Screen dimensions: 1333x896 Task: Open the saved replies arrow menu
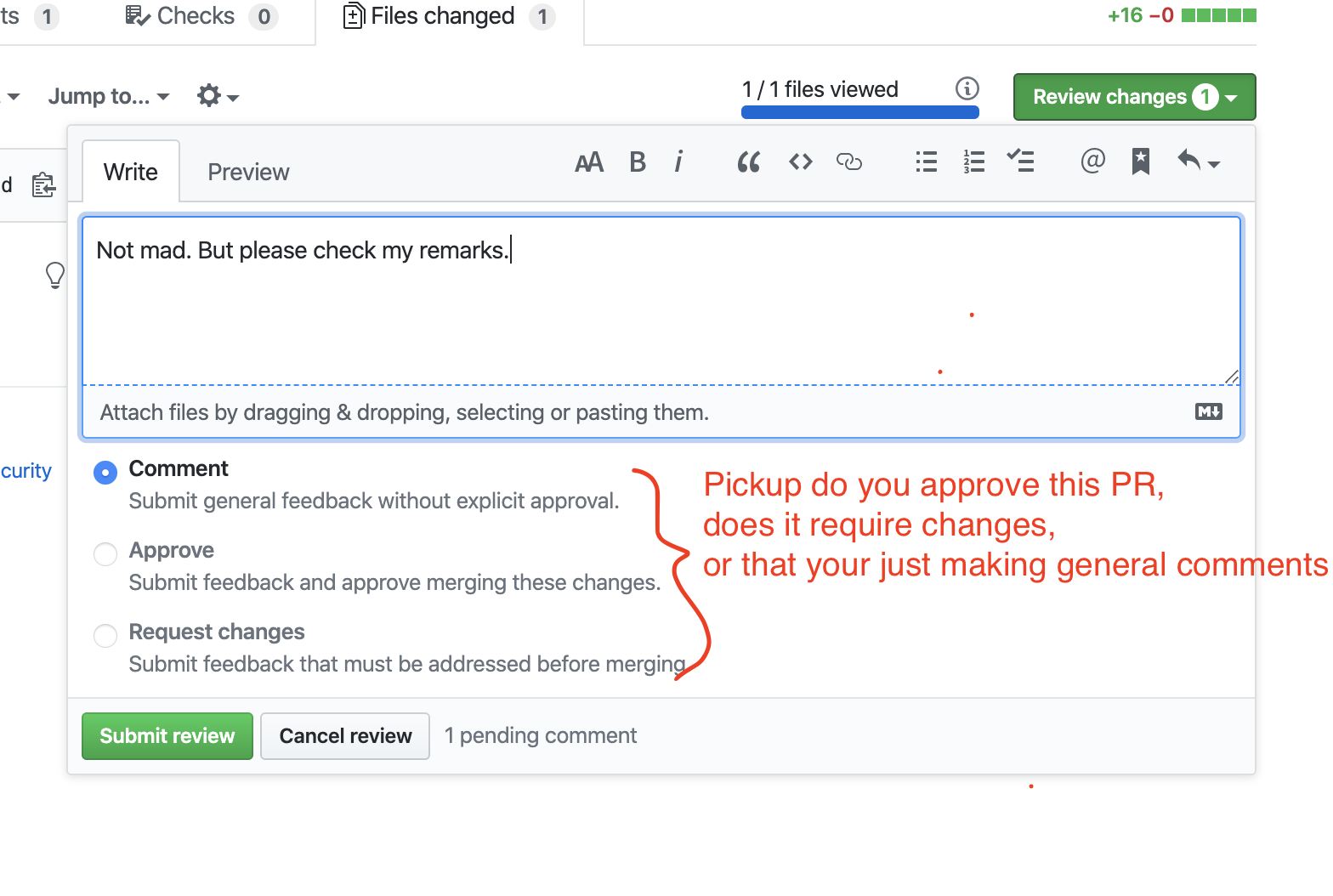pyautogui.click(x=1199, y=160)
